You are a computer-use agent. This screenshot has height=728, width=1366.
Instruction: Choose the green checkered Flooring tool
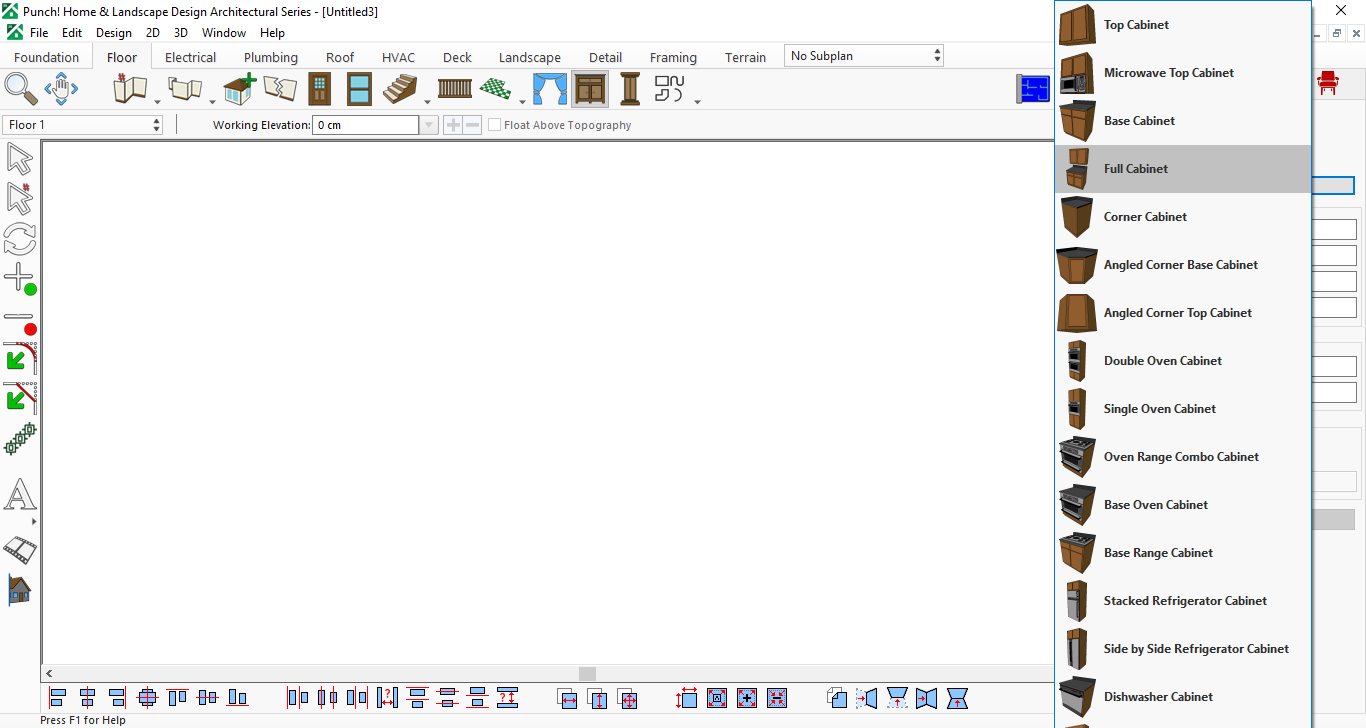pyautogui.click(x=496, y=89)
